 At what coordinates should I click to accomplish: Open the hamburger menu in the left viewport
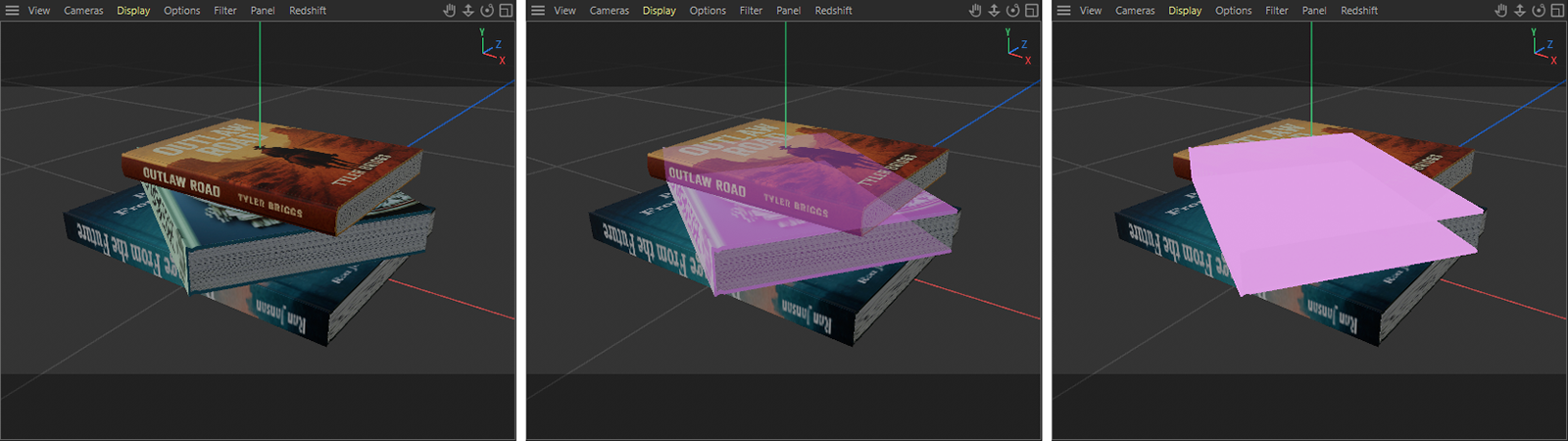point(12,11)
